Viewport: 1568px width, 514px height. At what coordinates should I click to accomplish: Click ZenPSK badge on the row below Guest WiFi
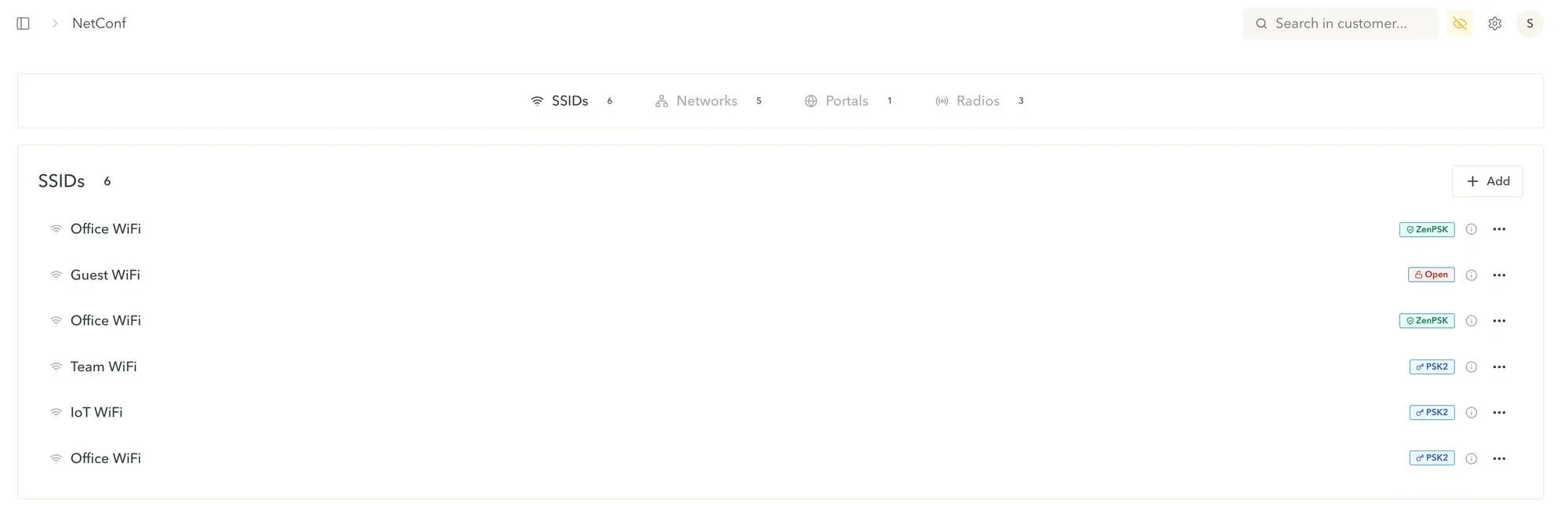pos(1427,320)
